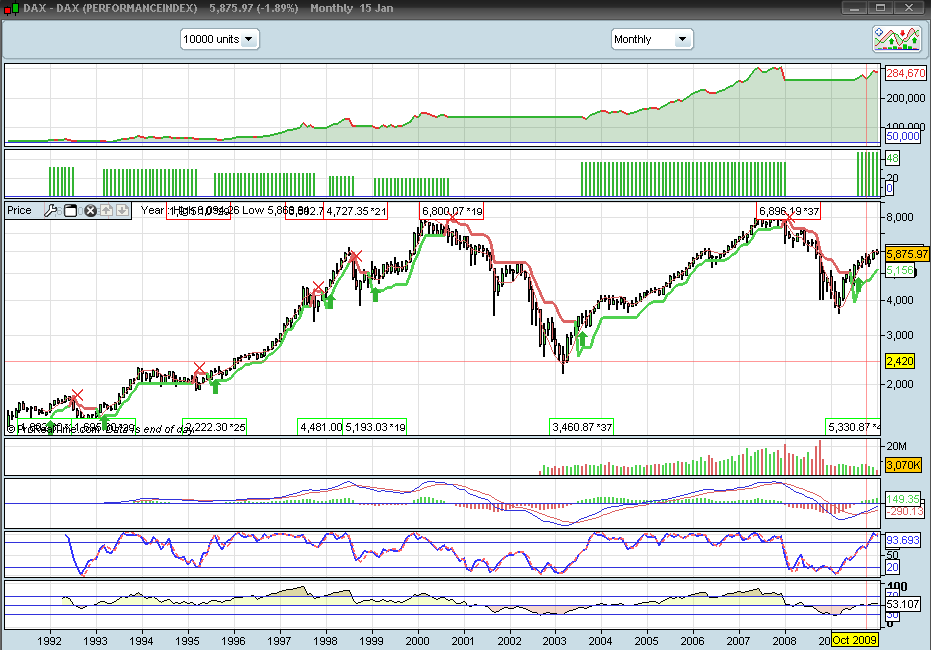Image resolution: width=931 pixels, height=650 pixels.
Task: Click the current price 5,875.97 axis label
Action: click(x=907, y=254)
